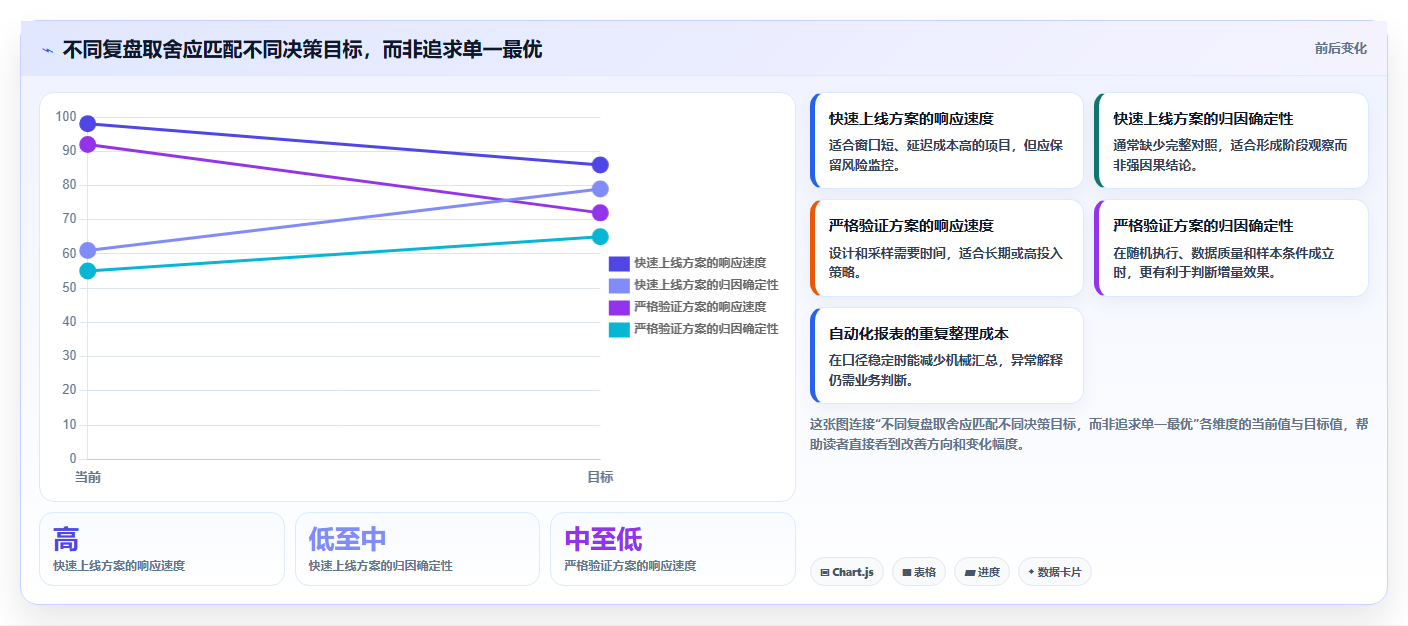Toggle 严格验证方案的响应速度 legend color box
1408x626 pixels.
click(x=619, y=307)
